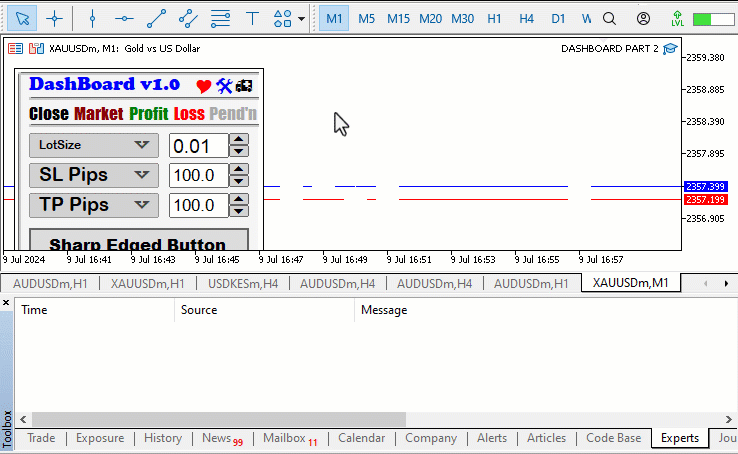Click the TP Pips 100.0 field

tap(199, 206)
